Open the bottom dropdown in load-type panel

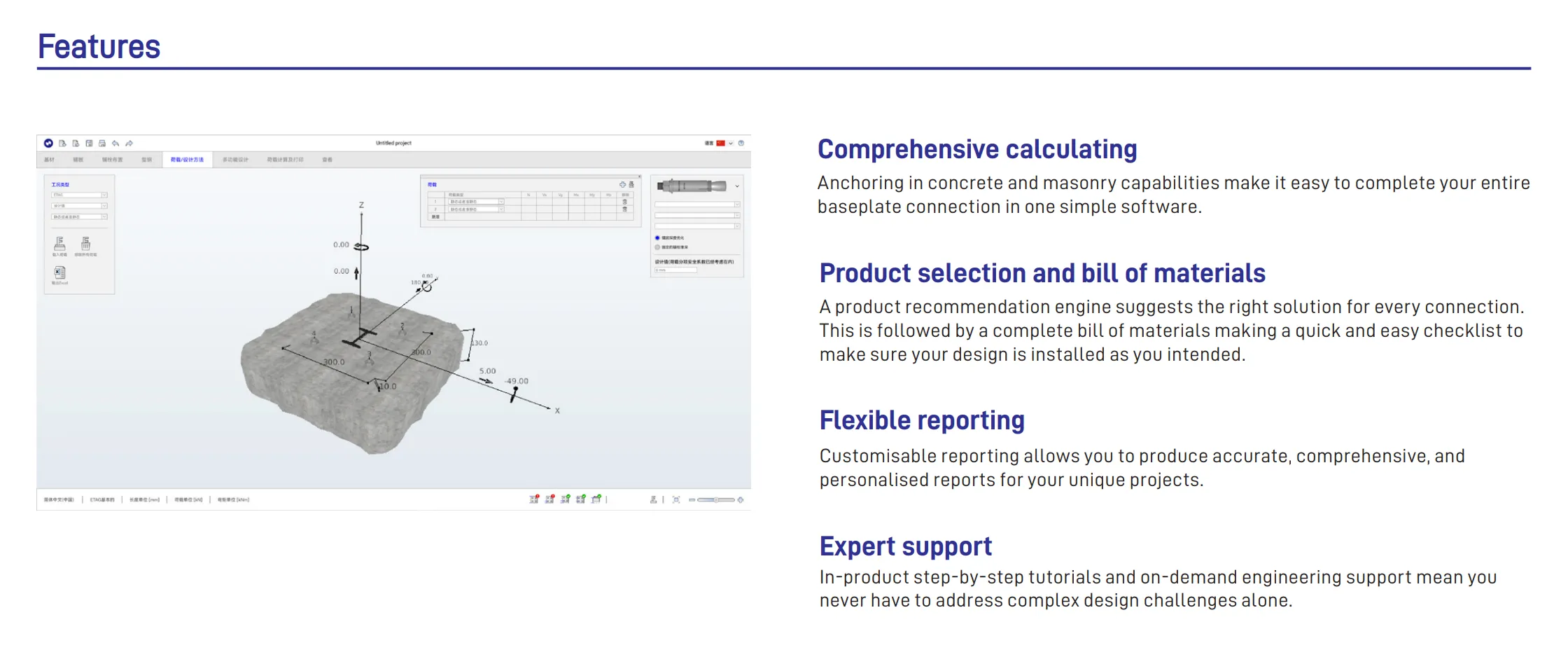coord(79,217)
